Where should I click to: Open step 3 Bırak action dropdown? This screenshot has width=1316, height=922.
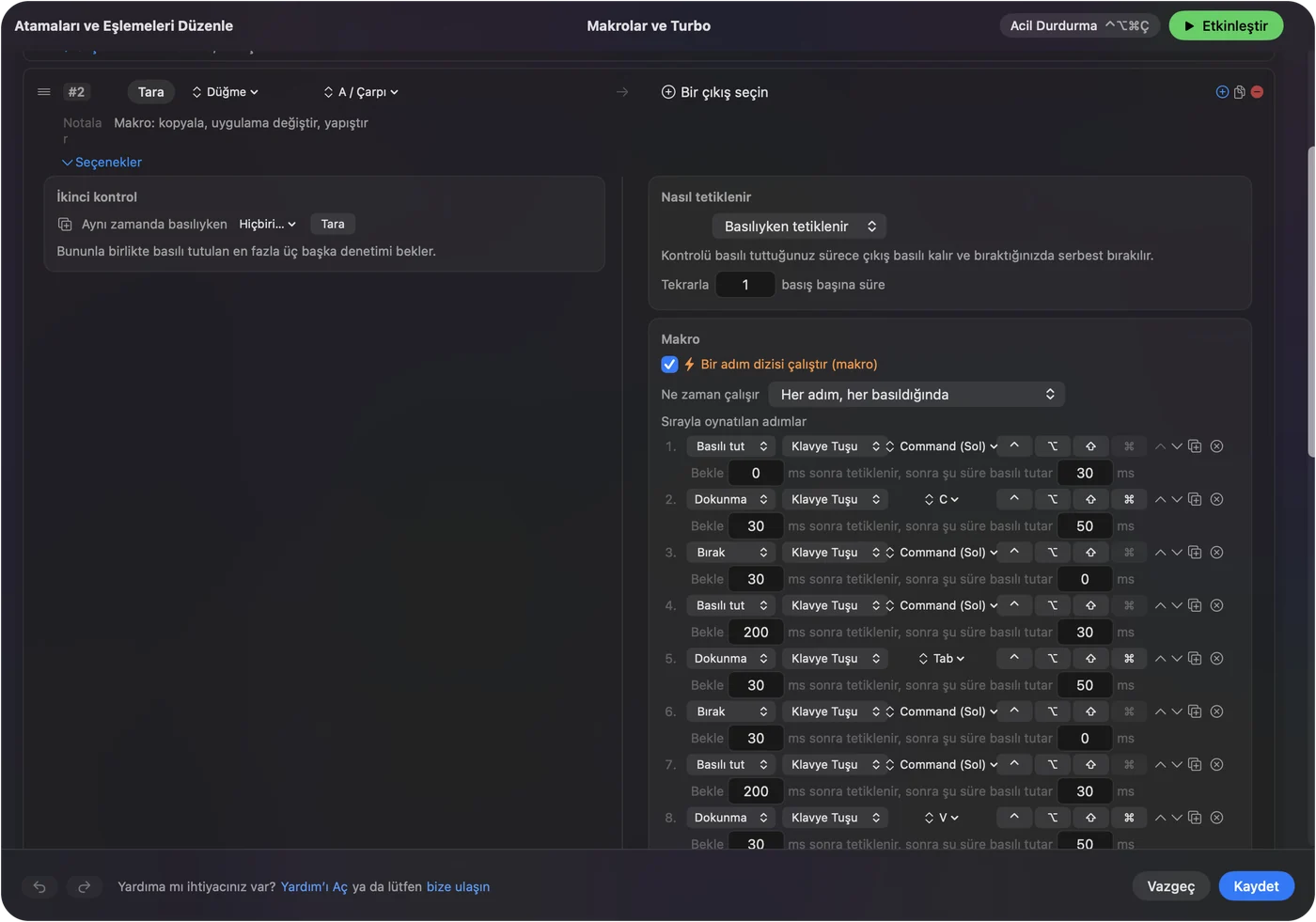pyautogui.click(x=730, y=553)
